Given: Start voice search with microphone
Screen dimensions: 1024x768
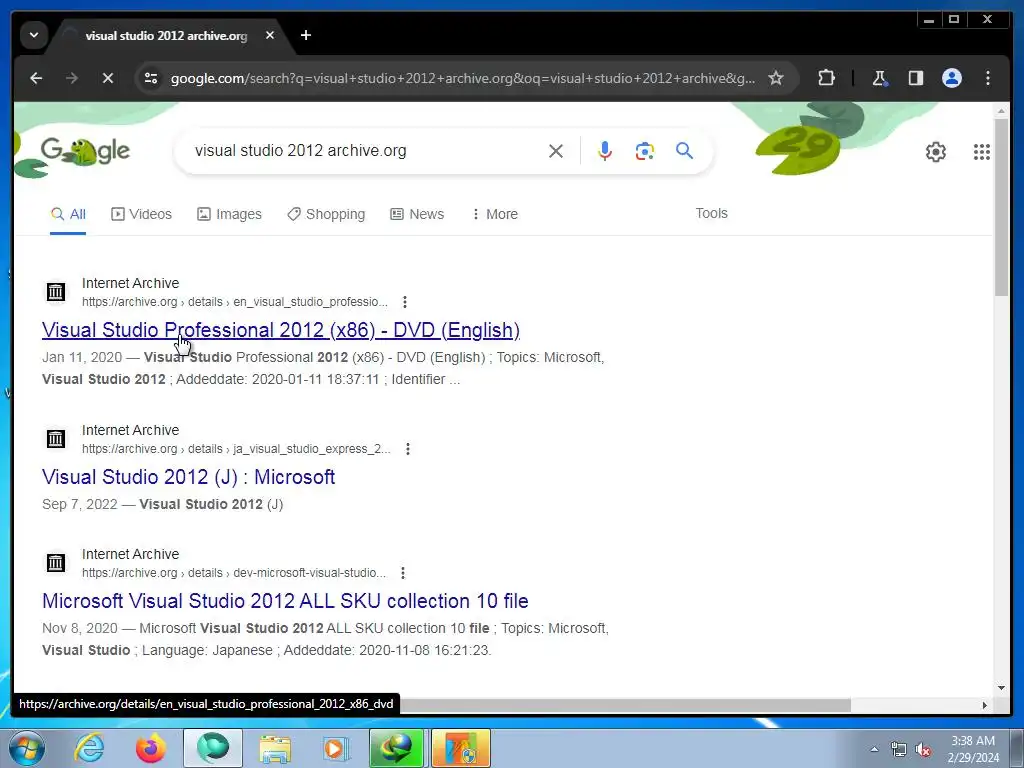Looking at the screenshot, I should click(x=605, y=151).
